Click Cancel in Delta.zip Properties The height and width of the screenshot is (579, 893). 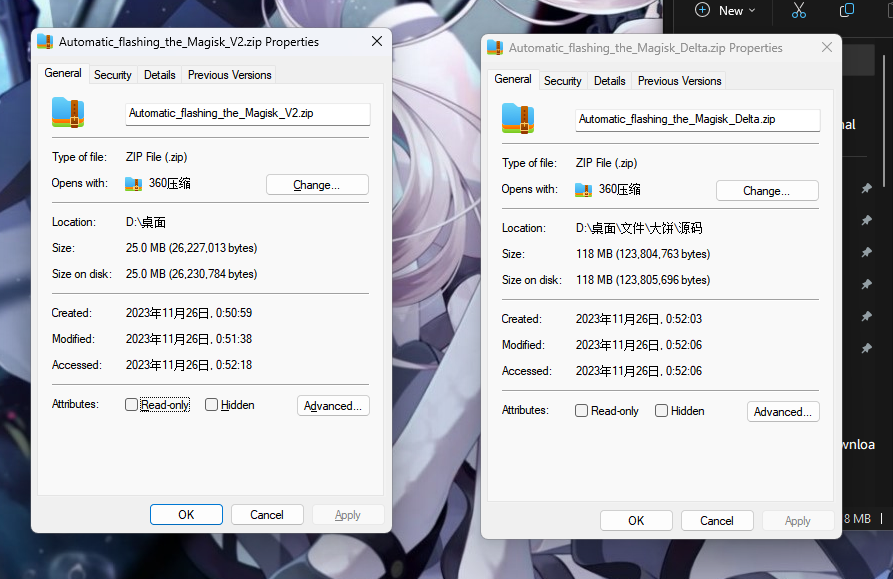coord(717,521)
